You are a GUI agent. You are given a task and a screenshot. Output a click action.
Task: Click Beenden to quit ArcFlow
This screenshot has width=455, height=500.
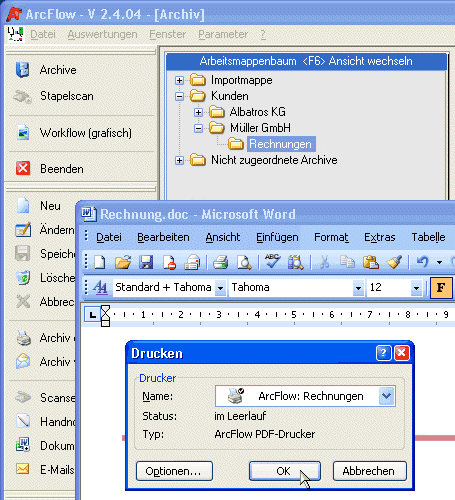point(49,169)
